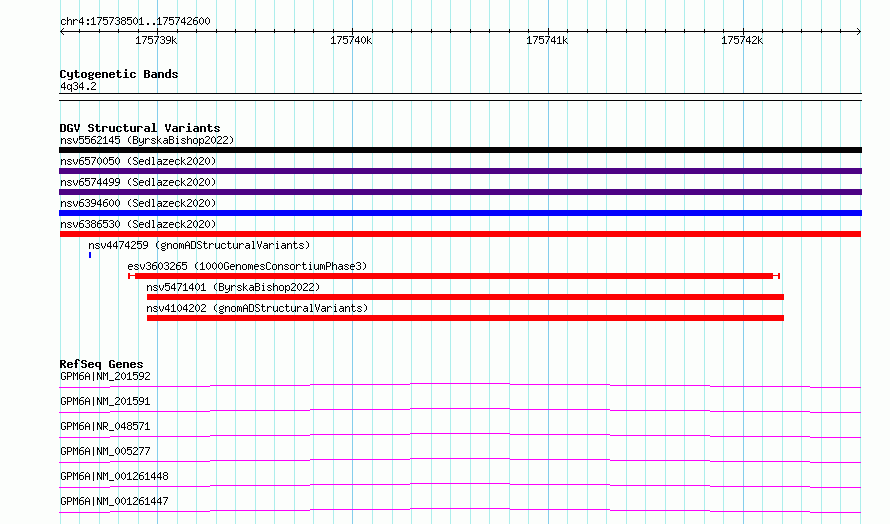The width and height of the screenshot is (890, 524).
Task: Click the 175742k ruler tick label
Action: coord(742,40)
